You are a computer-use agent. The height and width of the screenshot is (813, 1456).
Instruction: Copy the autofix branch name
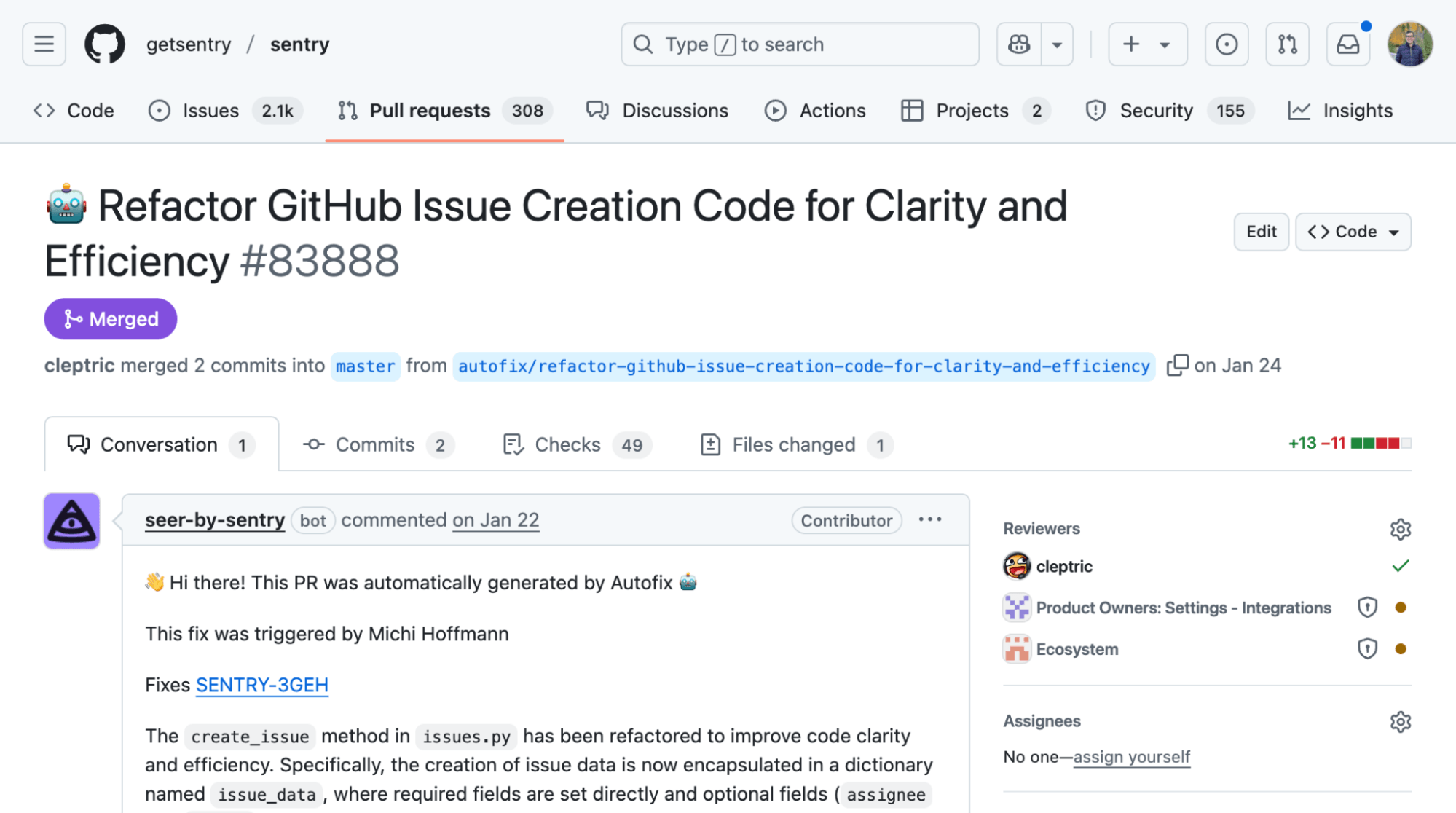[1177, 365]
